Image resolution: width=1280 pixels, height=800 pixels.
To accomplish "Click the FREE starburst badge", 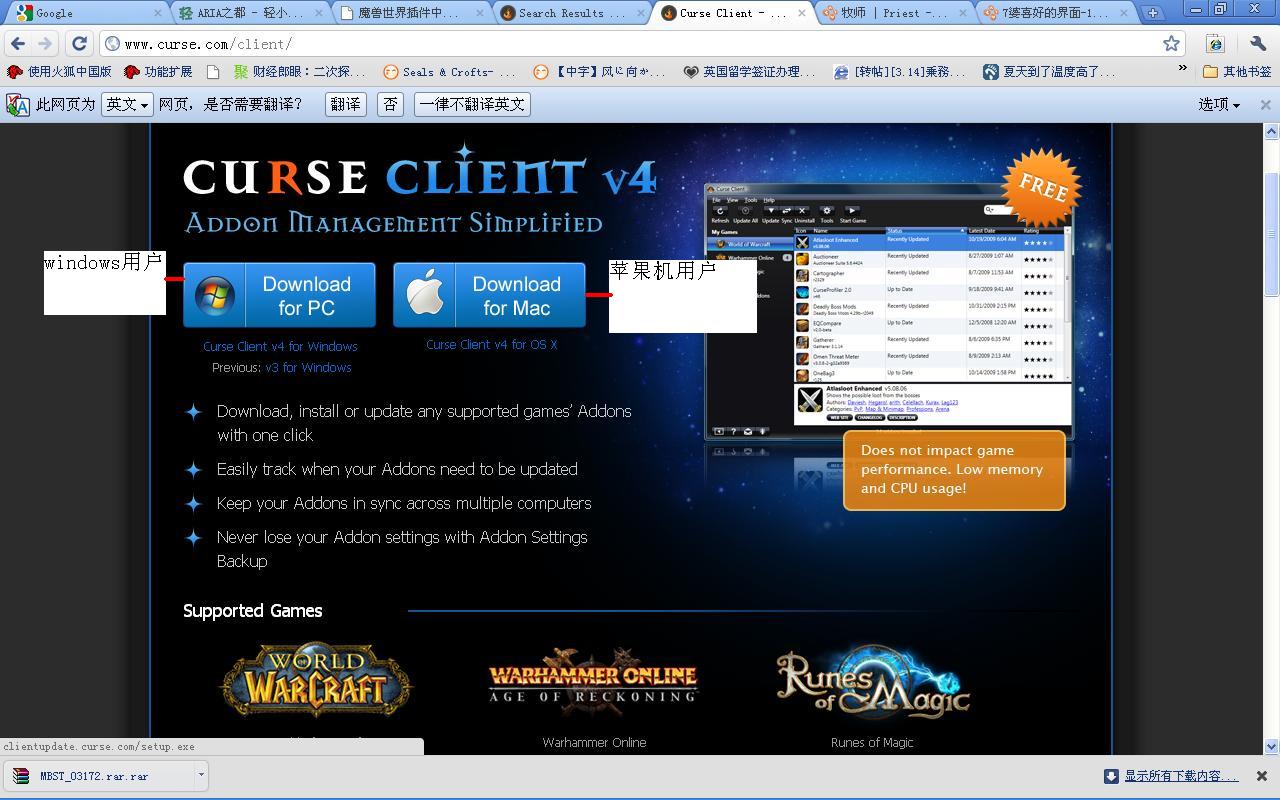I will (x=1041, y=187).
